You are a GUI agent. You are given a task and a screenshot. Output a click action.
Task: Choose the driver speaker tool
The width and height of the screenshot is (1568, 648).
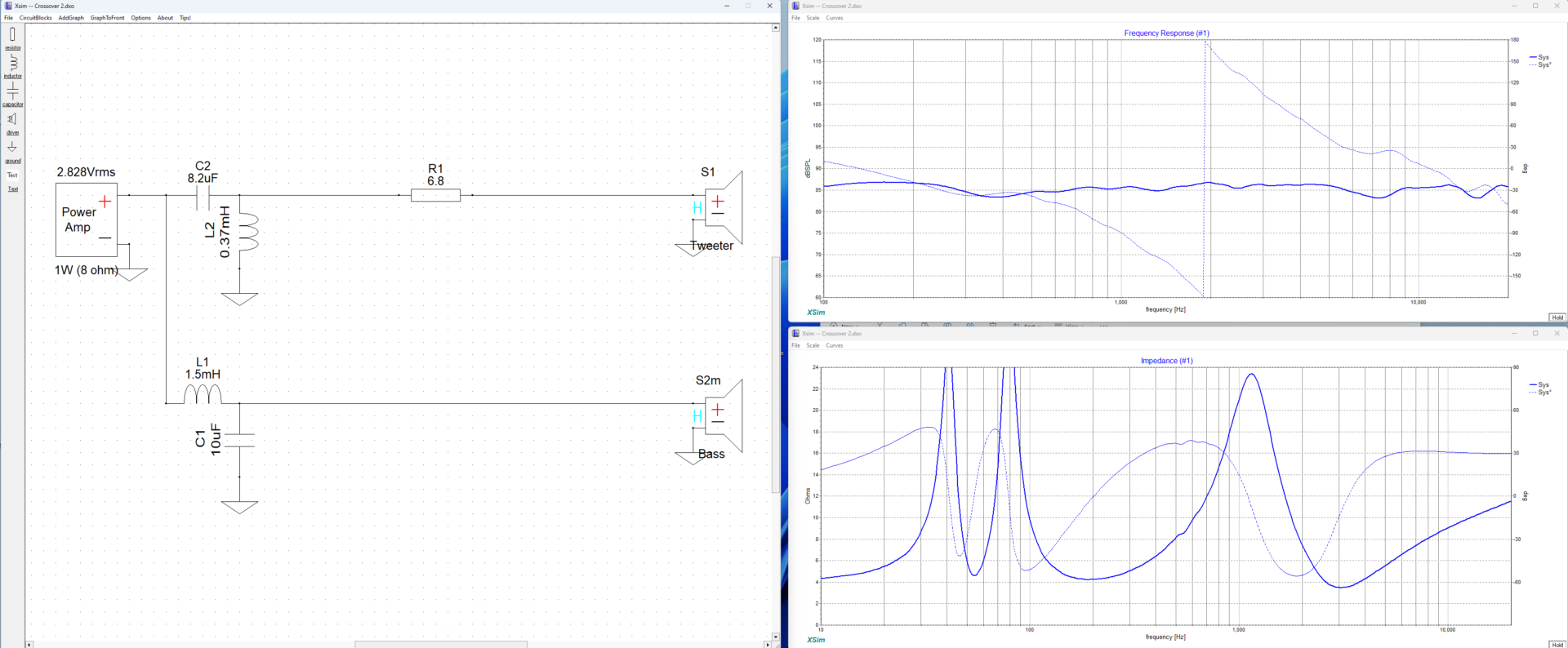(12, 120)
